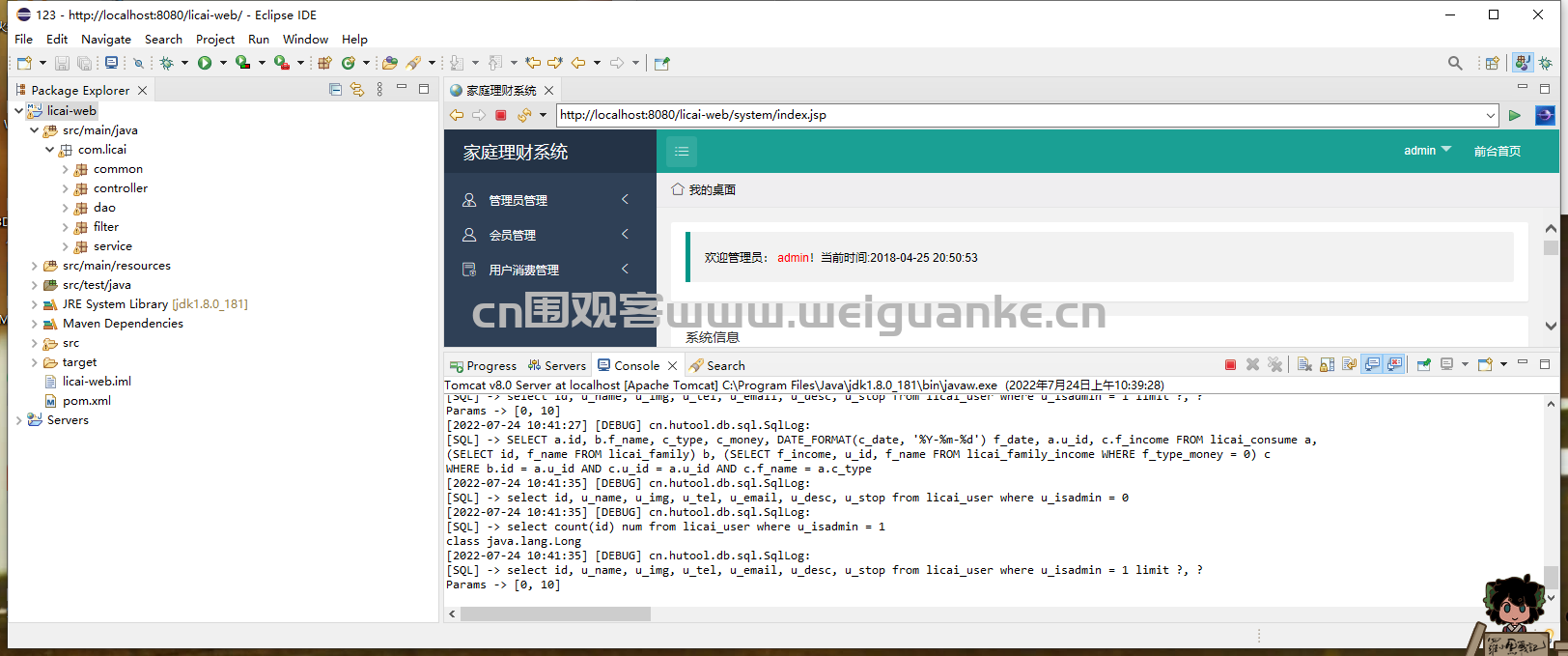The height and width of the screenshot is (656, 1568).
Task: Switch to the Search tab
Action: click(x=716, y=365)
